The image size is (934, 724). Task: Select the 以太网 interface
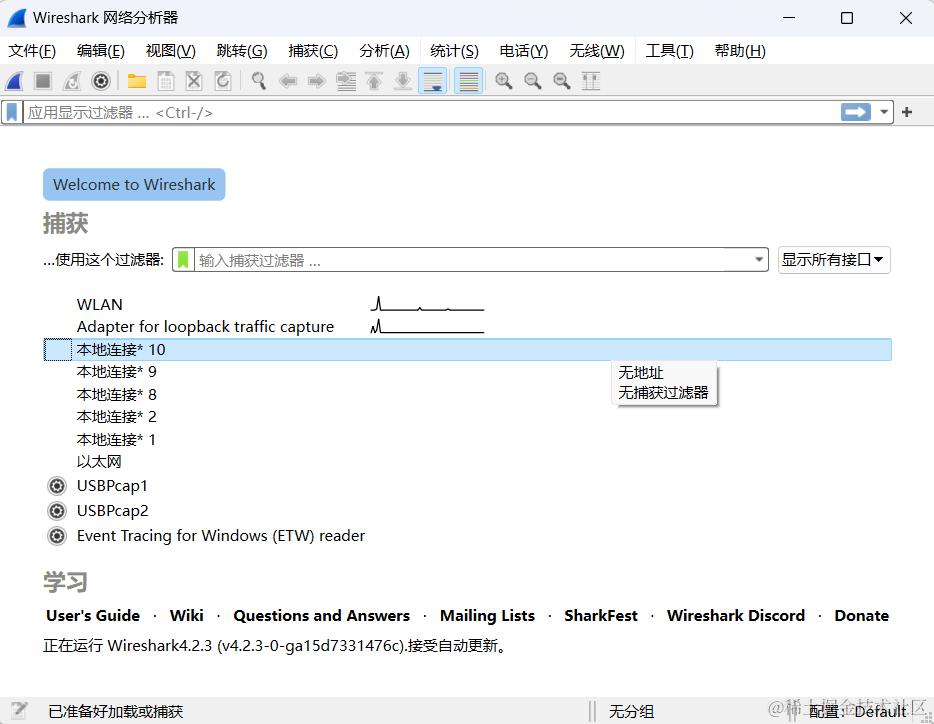point(99,462)
